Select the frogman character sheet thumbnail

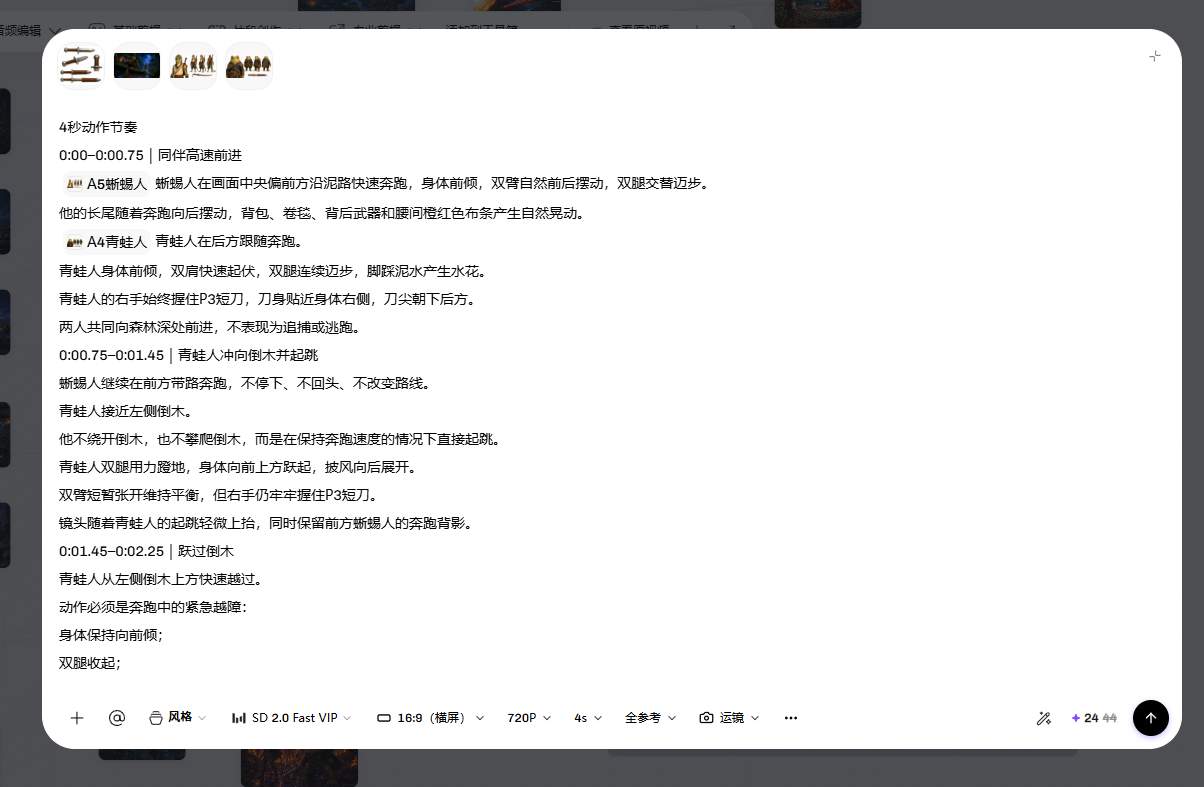click(x=249, y=66)
